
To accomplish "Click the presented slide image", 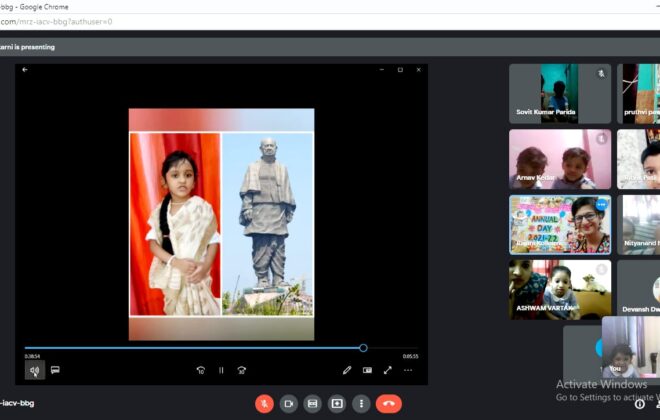I will 221,224.
